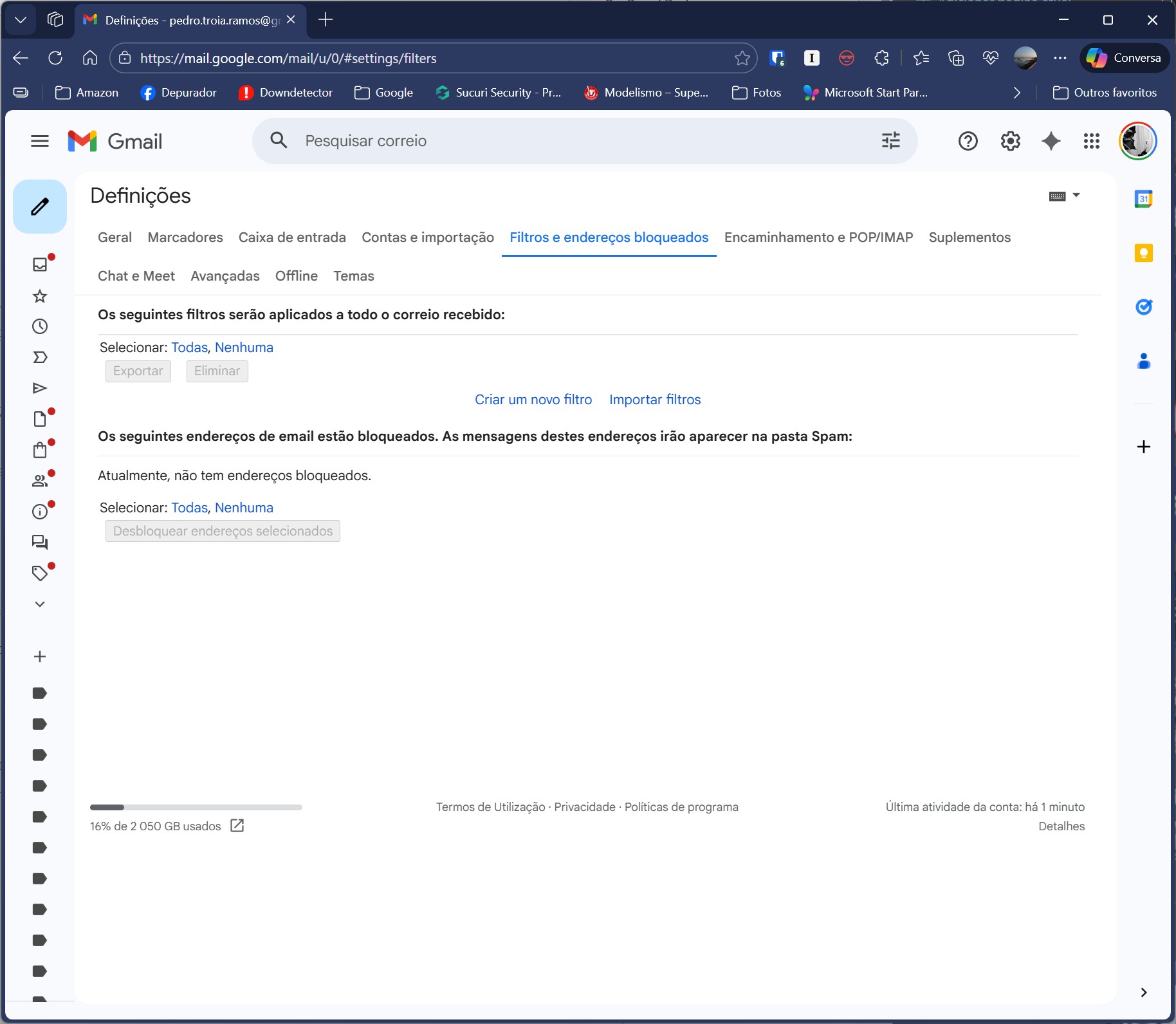This screenshot has width=1176, height=1024.
Task: Open the Google apps grid
Action: coord(1092,141)
